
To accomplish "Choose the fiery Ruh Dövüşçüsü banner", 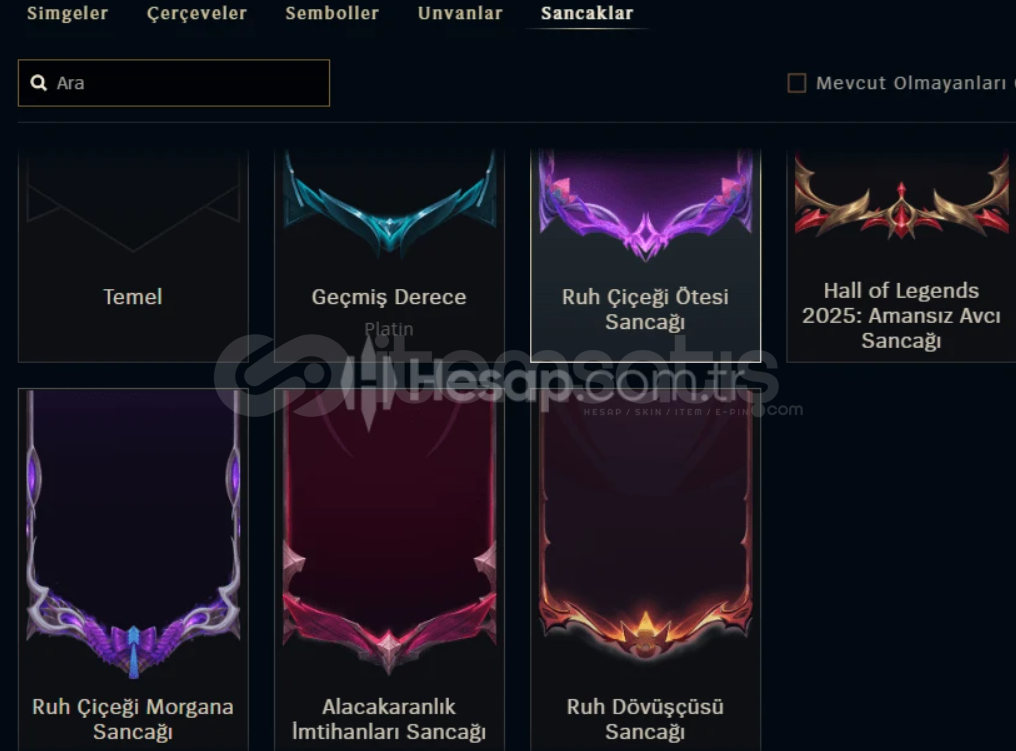I will click(x=645, y=570).
